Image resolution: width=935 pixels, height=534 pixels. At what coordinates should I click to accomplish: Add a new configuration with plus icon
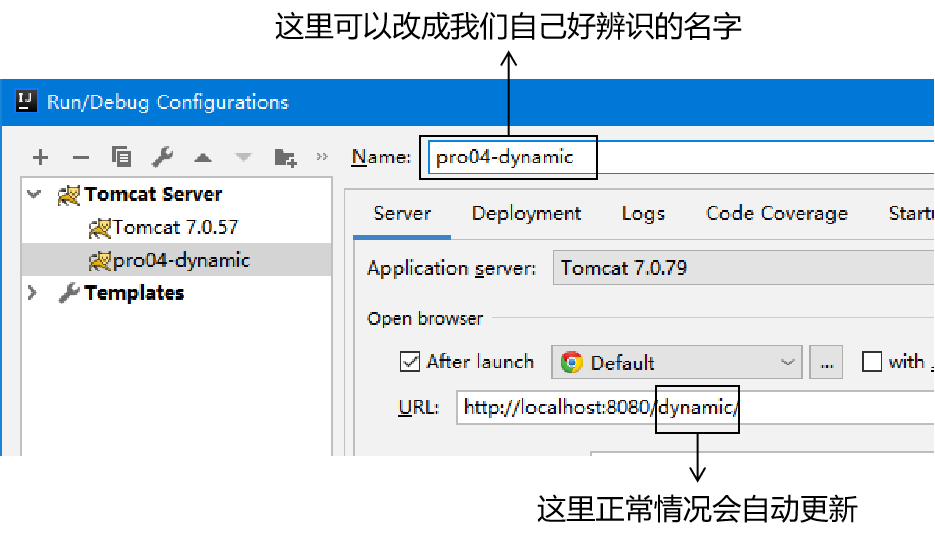(41, 157)
